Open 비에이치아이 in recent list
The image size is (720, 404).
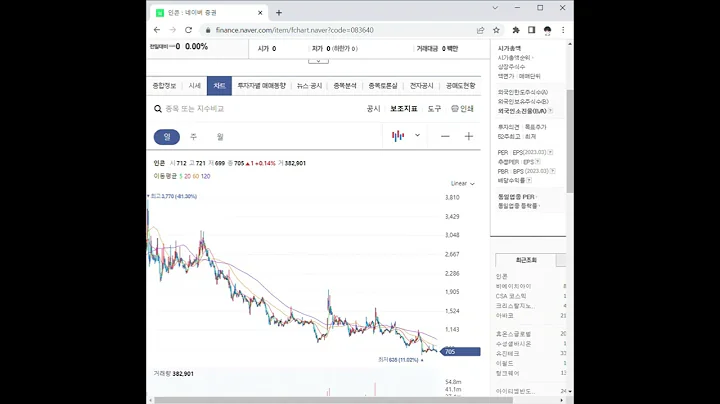pos(513,286)
